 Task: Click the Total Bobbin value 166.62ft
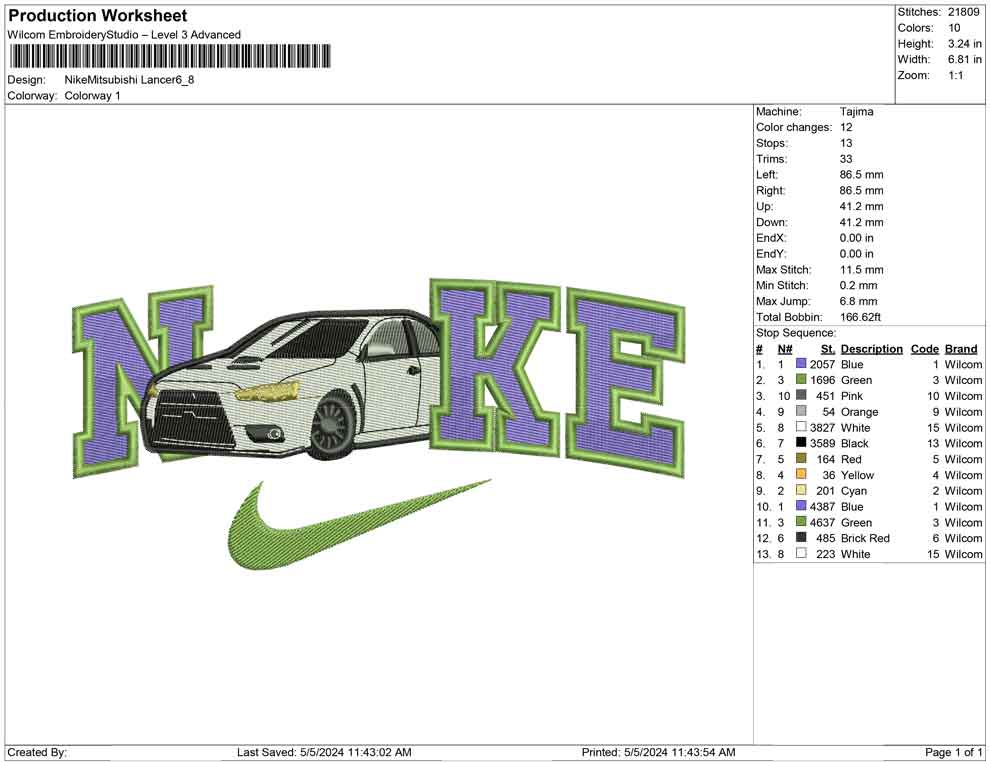(x=861, y=317)
